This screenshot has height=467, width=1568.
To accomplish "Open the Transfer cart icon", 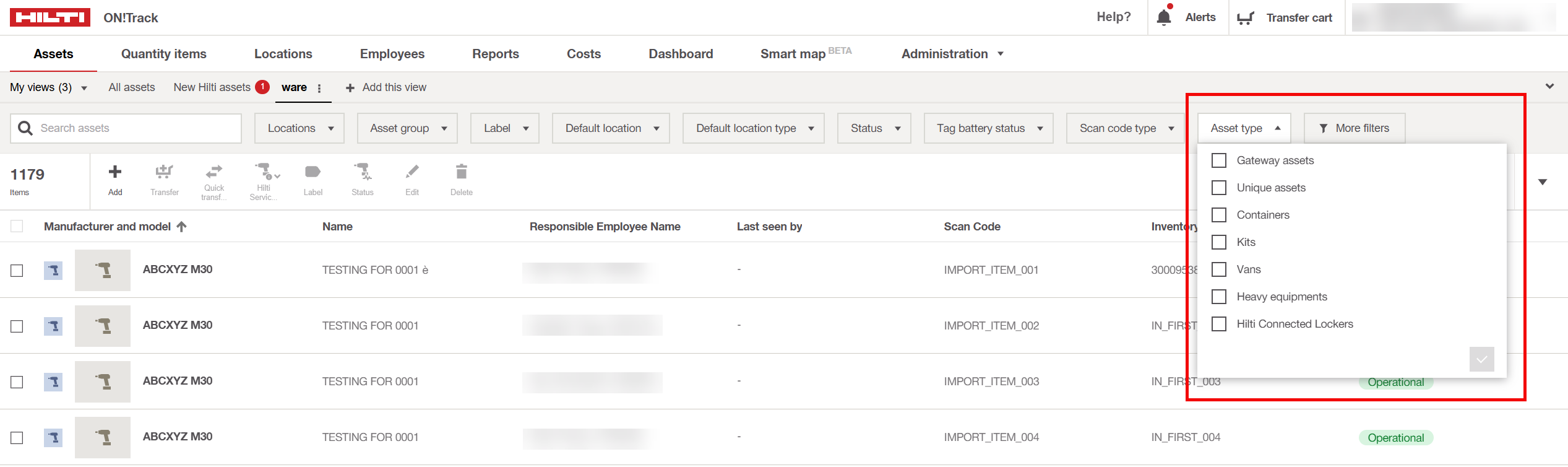I will (1245, 18).
